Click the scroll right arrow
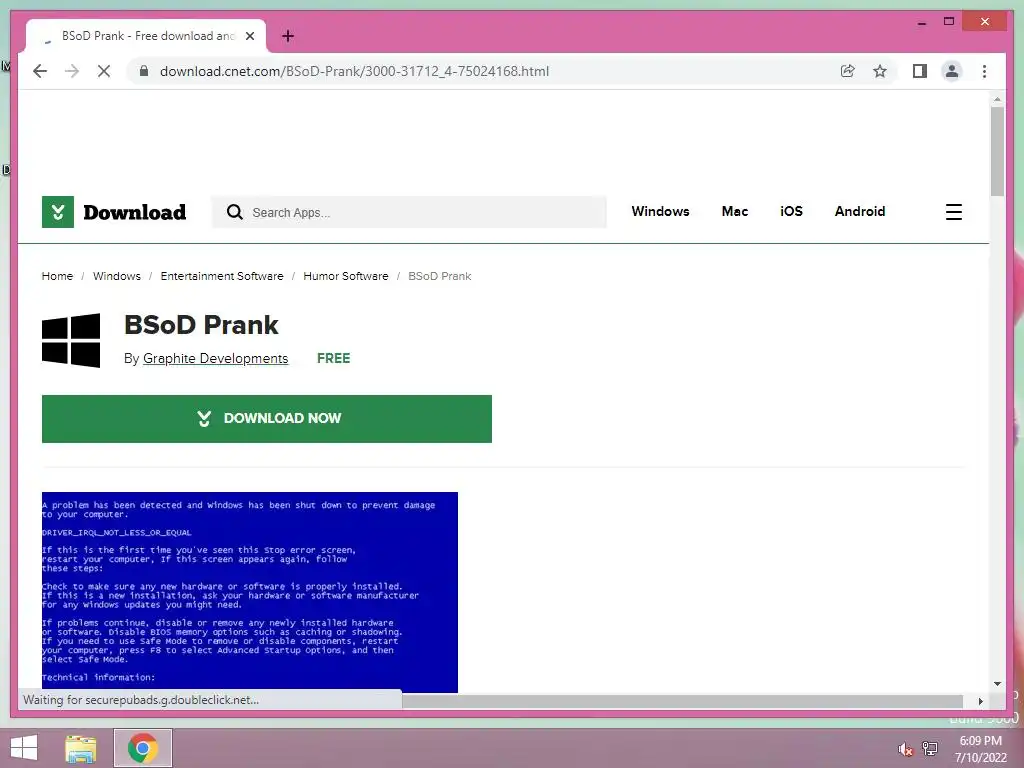The width and height of the screenshot is (1024, 768). click(980, 701)
